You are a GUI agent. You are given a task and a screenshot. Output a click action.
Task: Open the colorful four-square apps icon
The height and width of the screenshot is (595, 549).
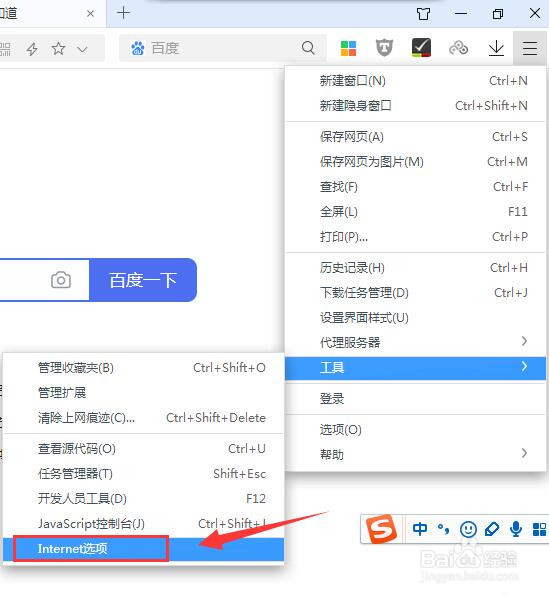click(348, 49)
